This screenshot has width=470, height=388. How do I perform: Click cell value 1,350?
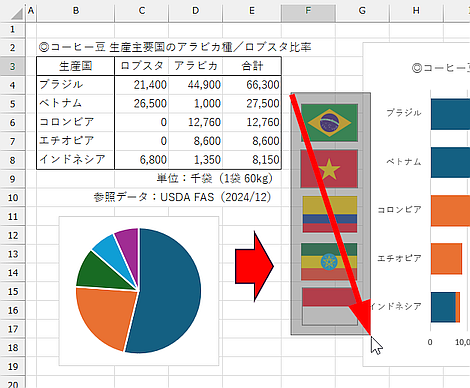196,160
